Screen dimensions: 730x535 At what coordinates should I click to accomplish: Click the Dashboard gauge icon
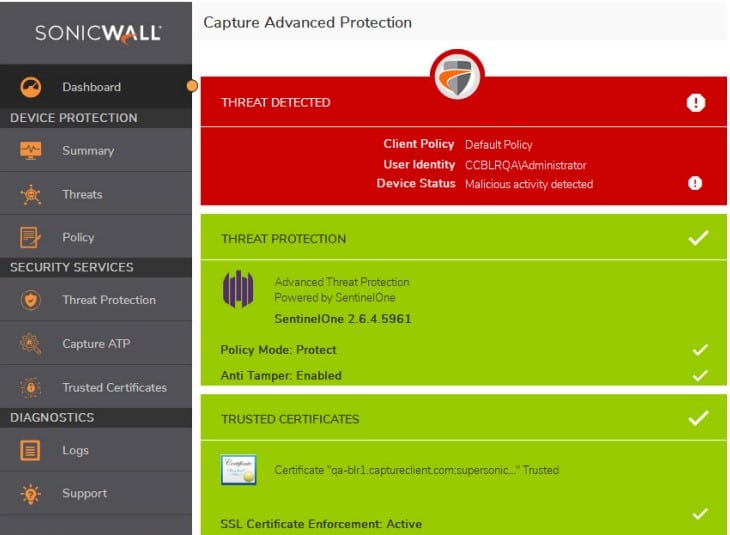[x=31, y=87]
